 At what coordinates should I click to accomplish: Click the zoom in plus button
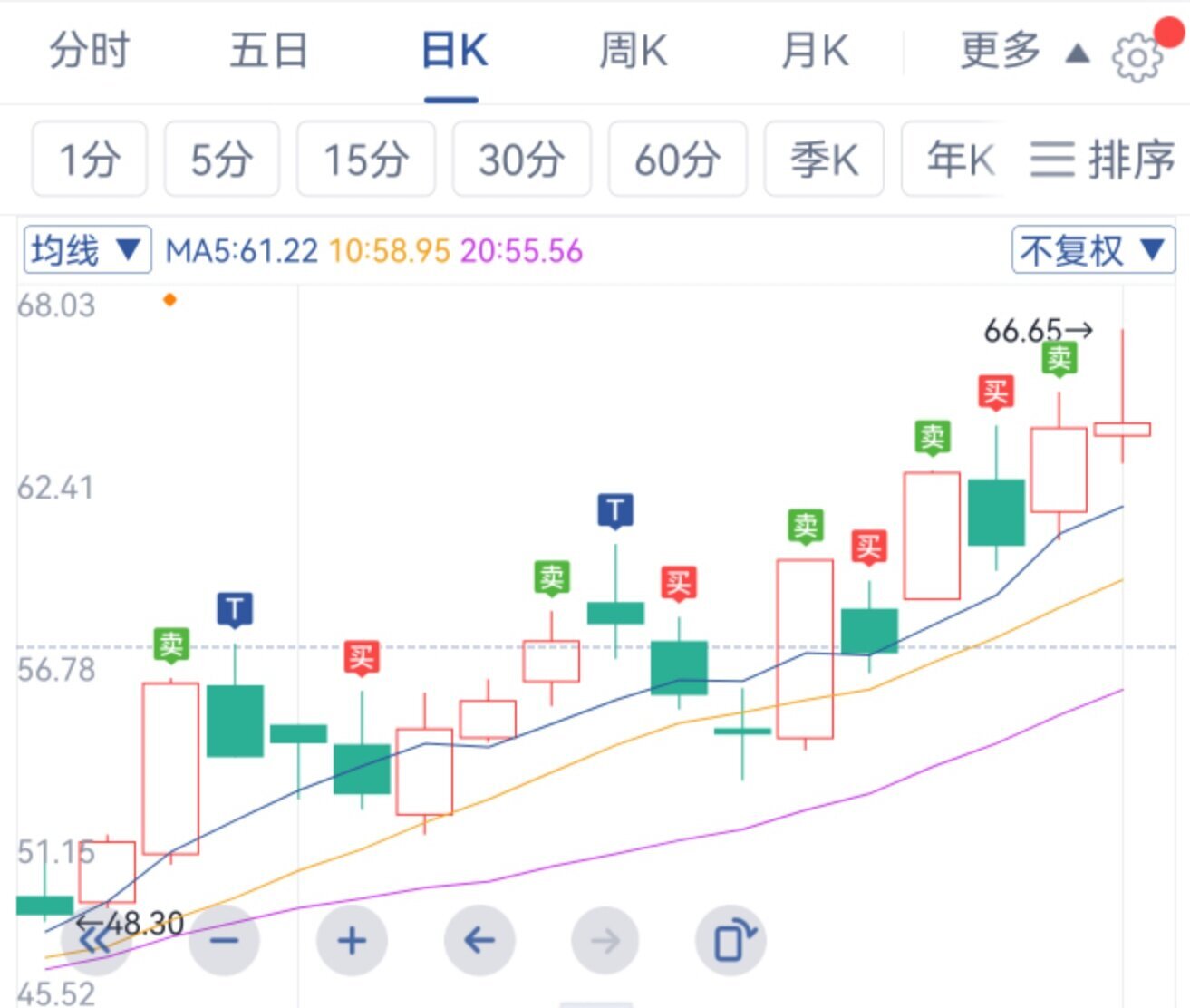tap(352, 941)
